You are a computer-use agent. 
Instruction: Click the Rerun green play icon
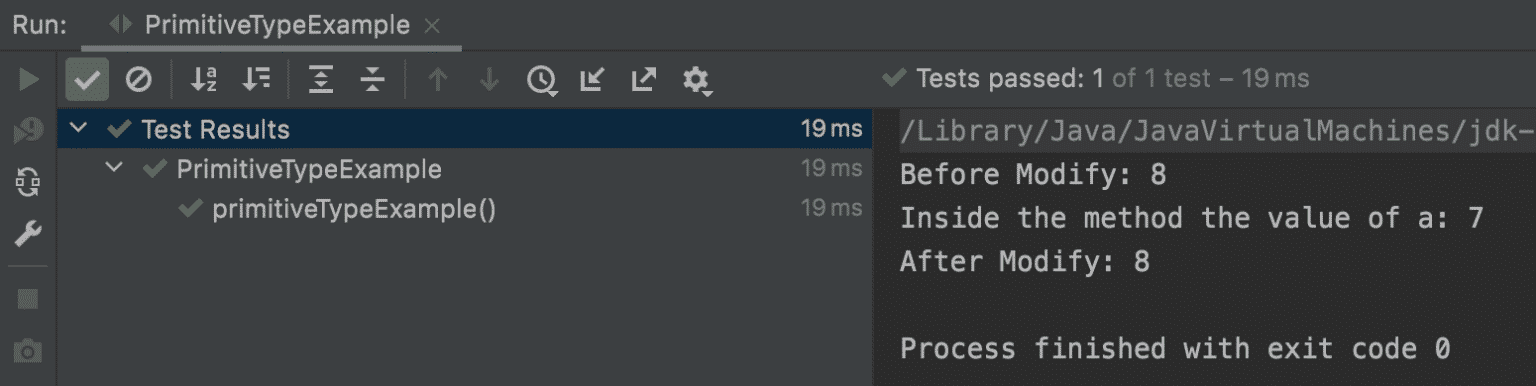(28, 79)
